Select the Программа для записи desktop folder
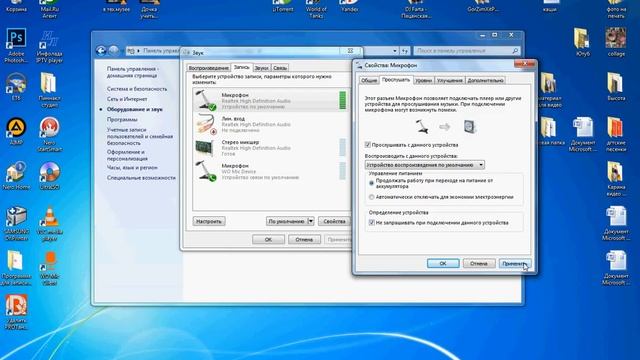Screen dimensions: 640x360 16,268
